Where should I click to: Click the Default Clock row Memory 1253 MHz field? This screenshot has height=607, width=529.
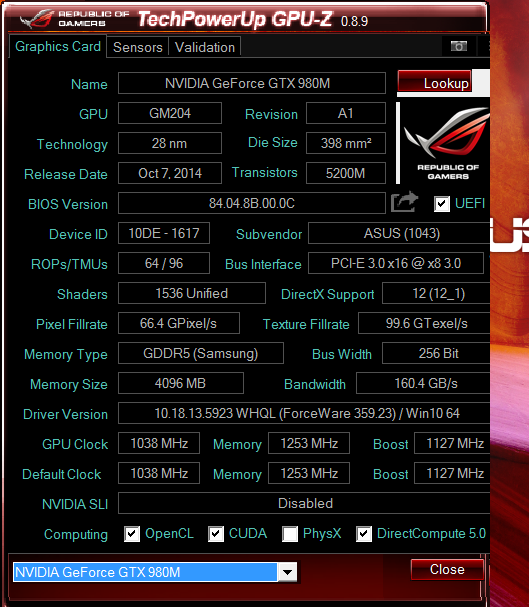[x=309, y=473]
